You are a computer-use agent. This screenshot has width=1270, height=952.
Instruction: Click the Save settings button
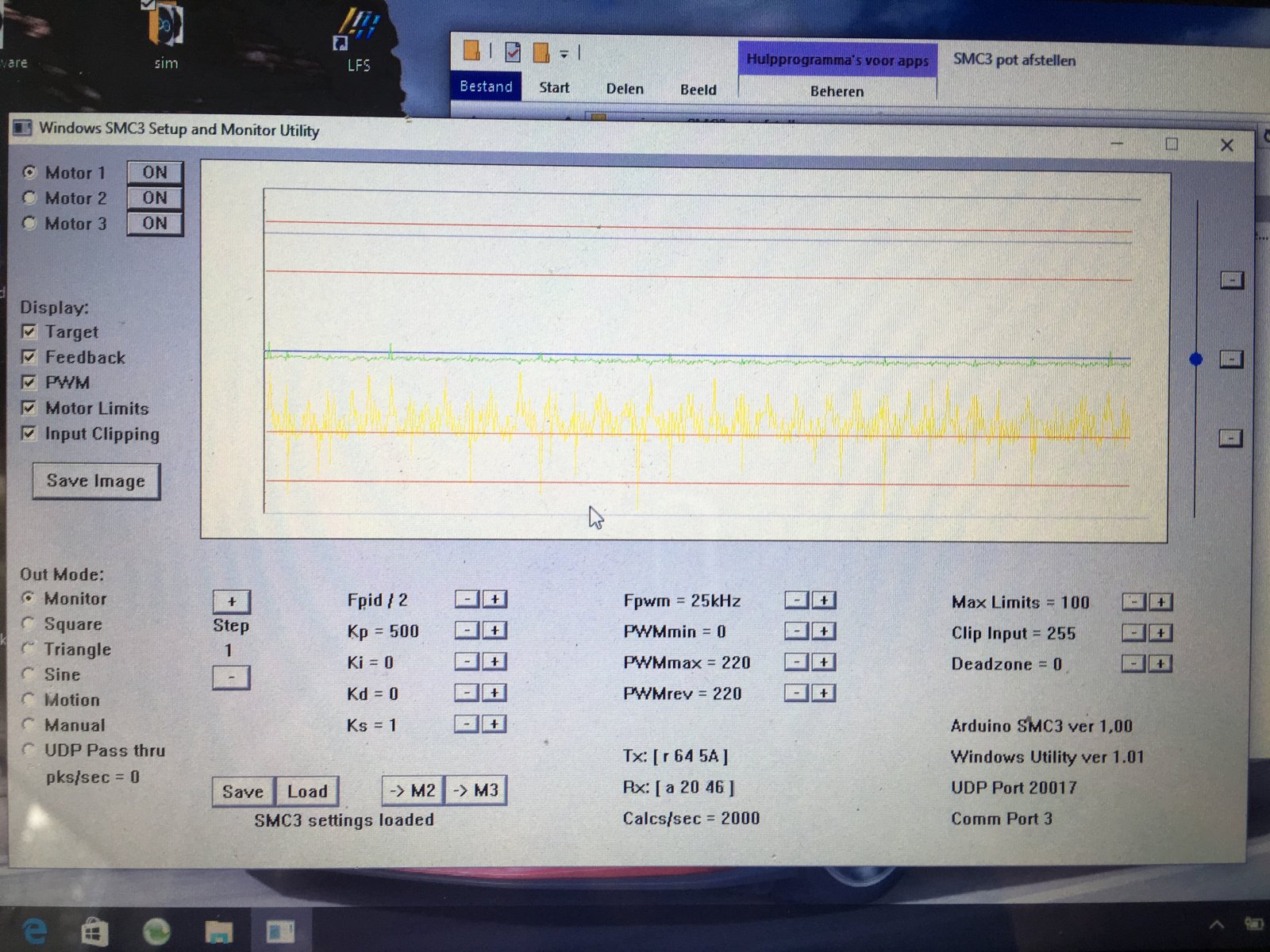[243, 791]
